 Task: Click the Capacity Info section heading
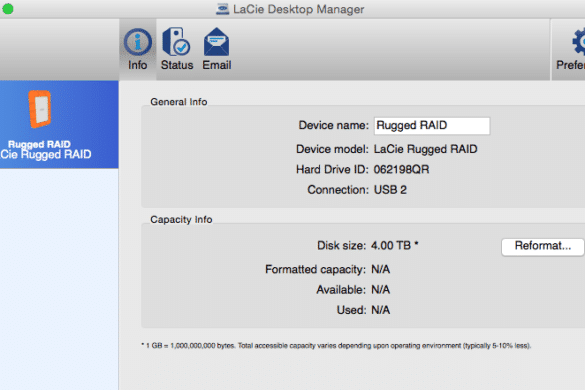coord(181,219)
